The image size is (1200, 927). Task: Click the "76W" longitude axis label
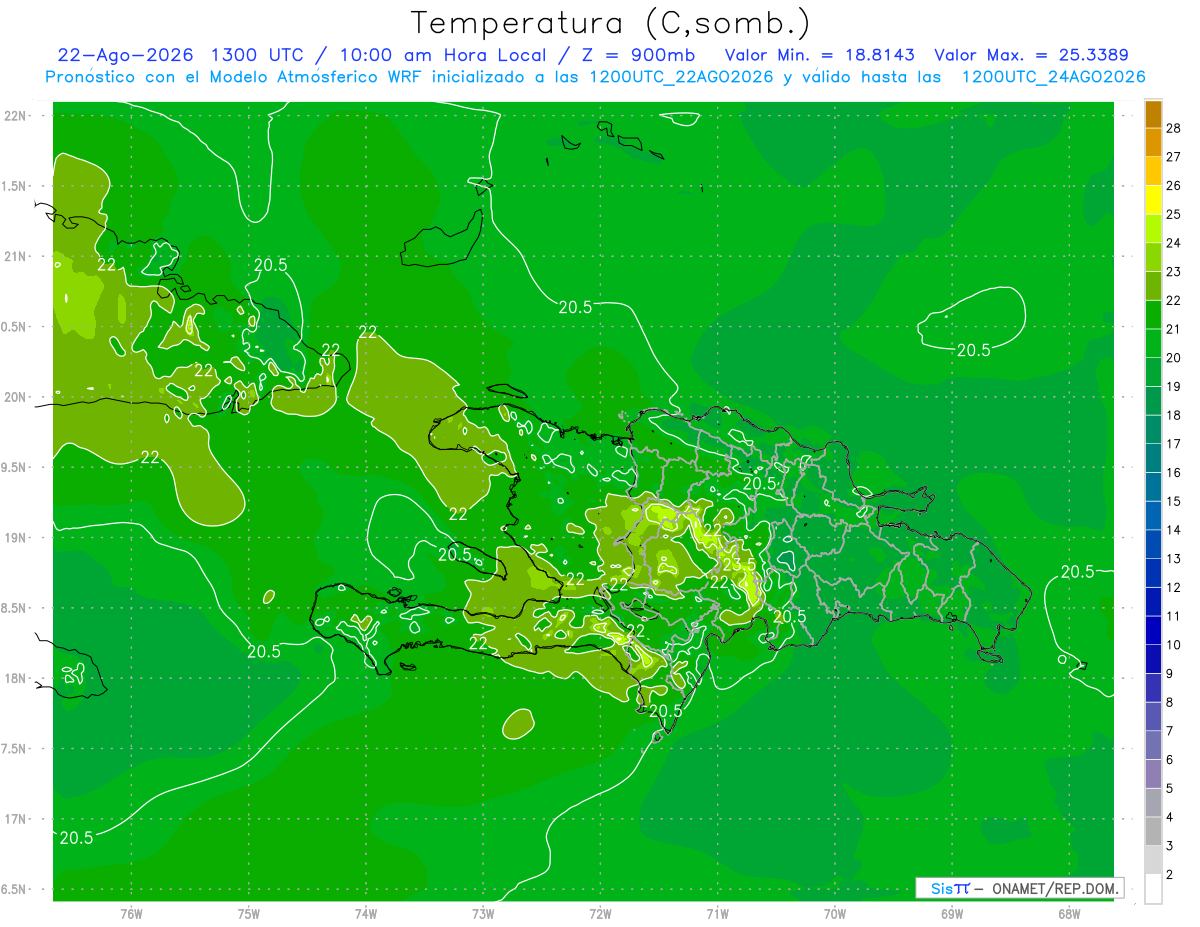[x=131, y=914]
